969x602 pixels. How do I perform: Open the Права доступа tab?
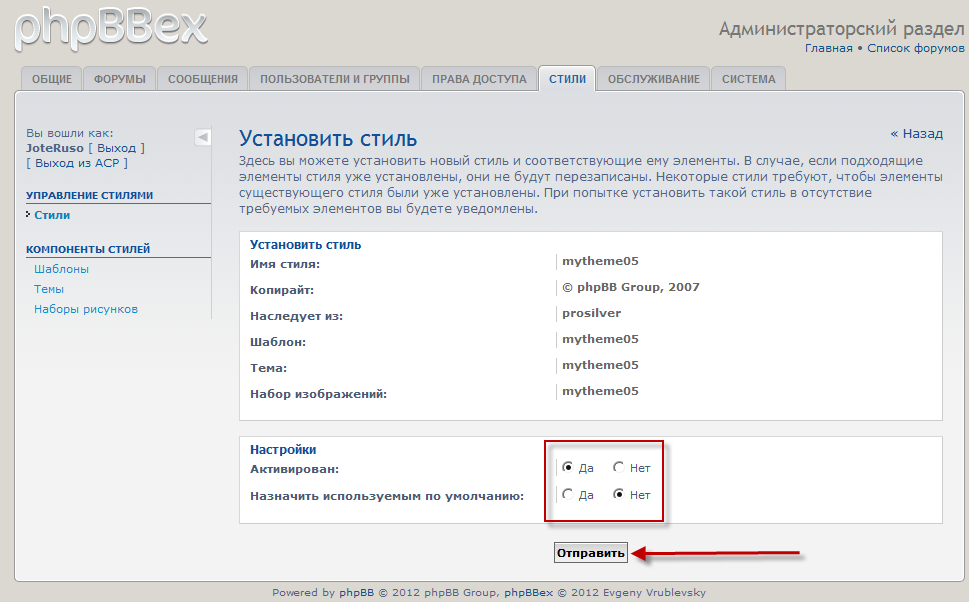tap(479, 79)
